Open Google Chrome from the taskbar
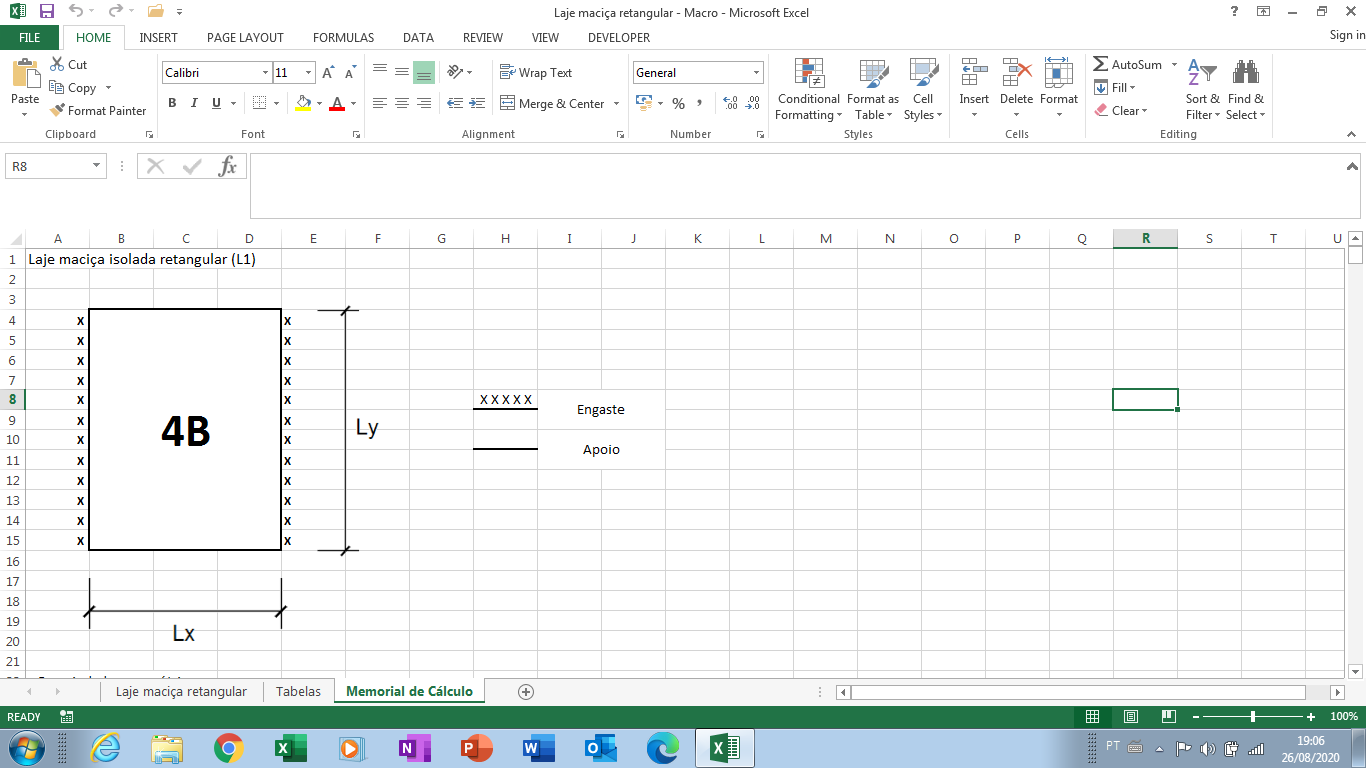The width and height of the screenshot is (1366, 768). [228, 748]
